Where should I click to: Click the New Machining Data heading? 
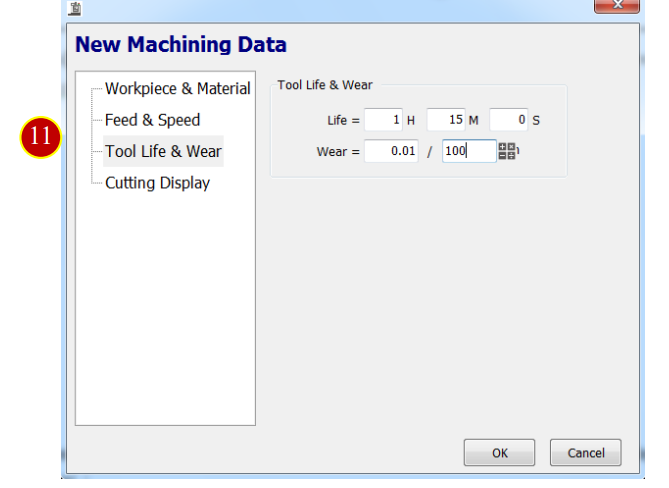(181, 45)
